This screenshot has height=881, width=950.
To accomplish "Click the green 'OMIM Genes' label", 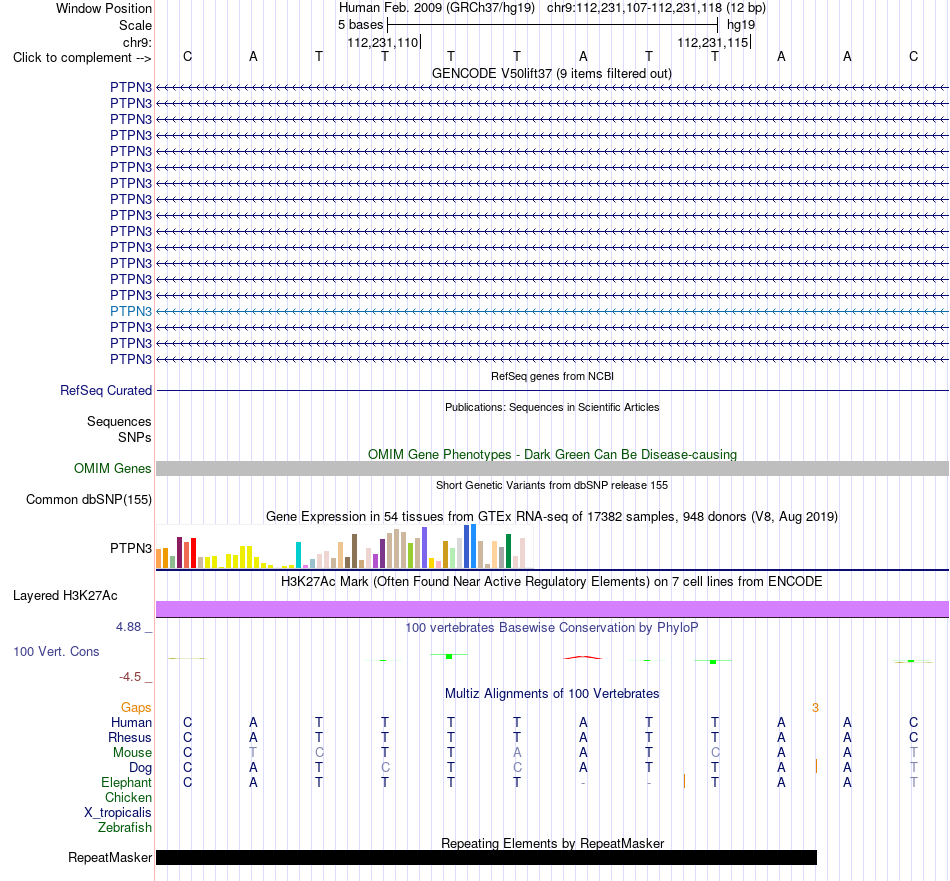I will click(x=113, y=468).
